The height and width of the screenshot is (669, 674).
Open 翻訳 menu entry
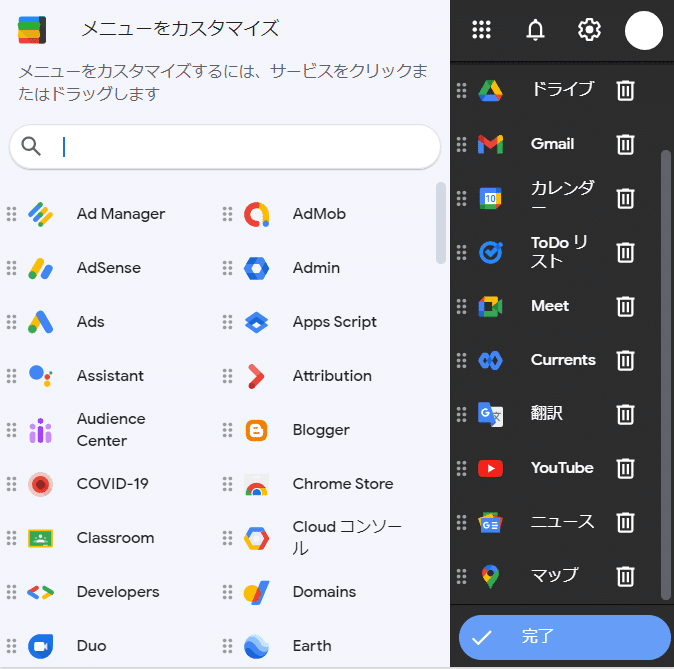(x=546, y=414)
